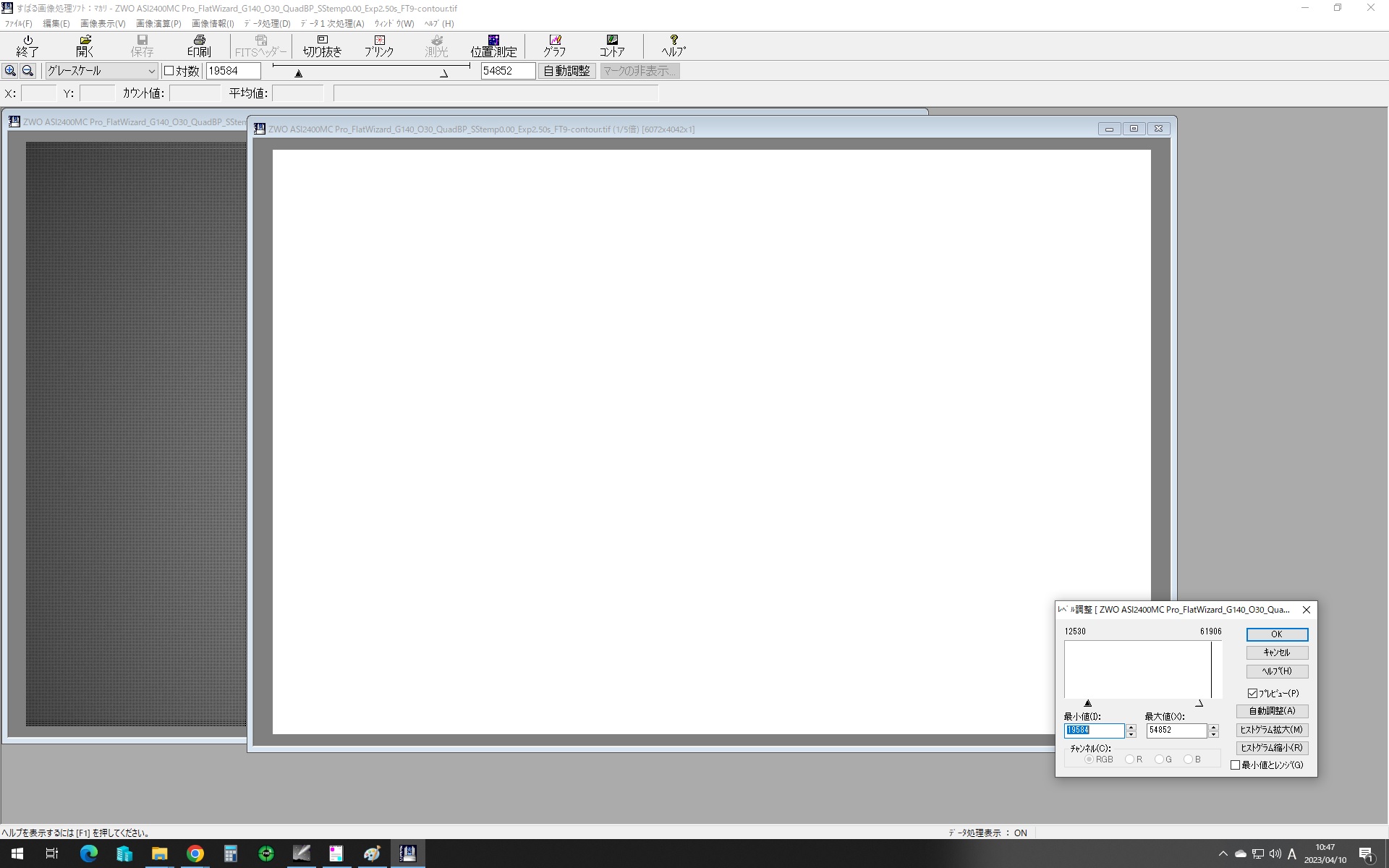Select the R channel radio button
Viewport: 1389px width, 868px height.
(x=1129, y=759)
